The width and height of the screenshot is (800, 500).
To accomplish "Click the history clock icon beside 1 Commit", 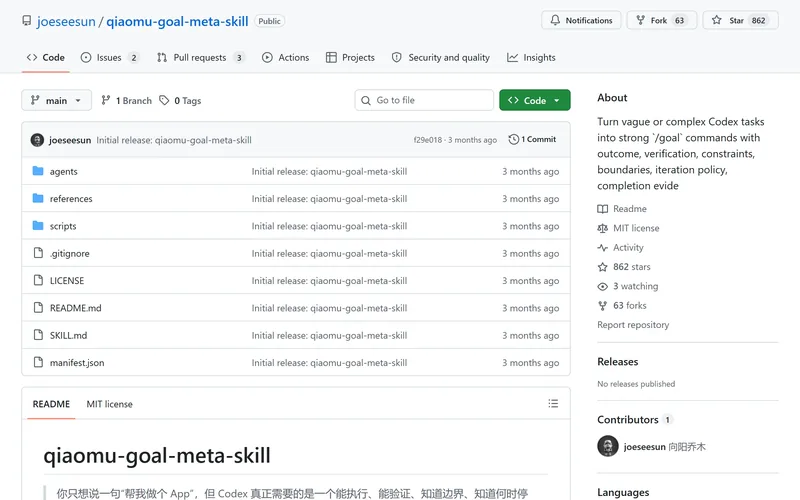I will click(513, 139).
